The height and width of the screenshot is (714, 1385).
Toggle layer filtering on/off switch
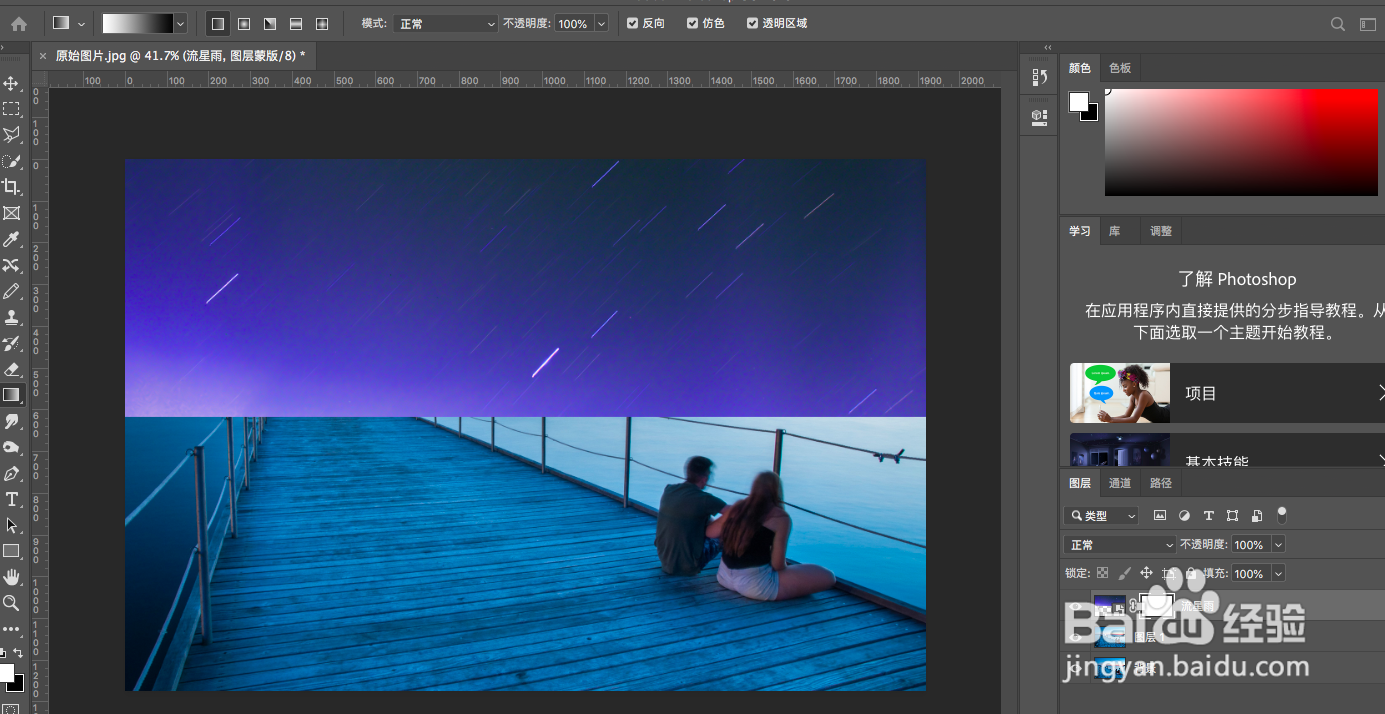pos(1282,515)
